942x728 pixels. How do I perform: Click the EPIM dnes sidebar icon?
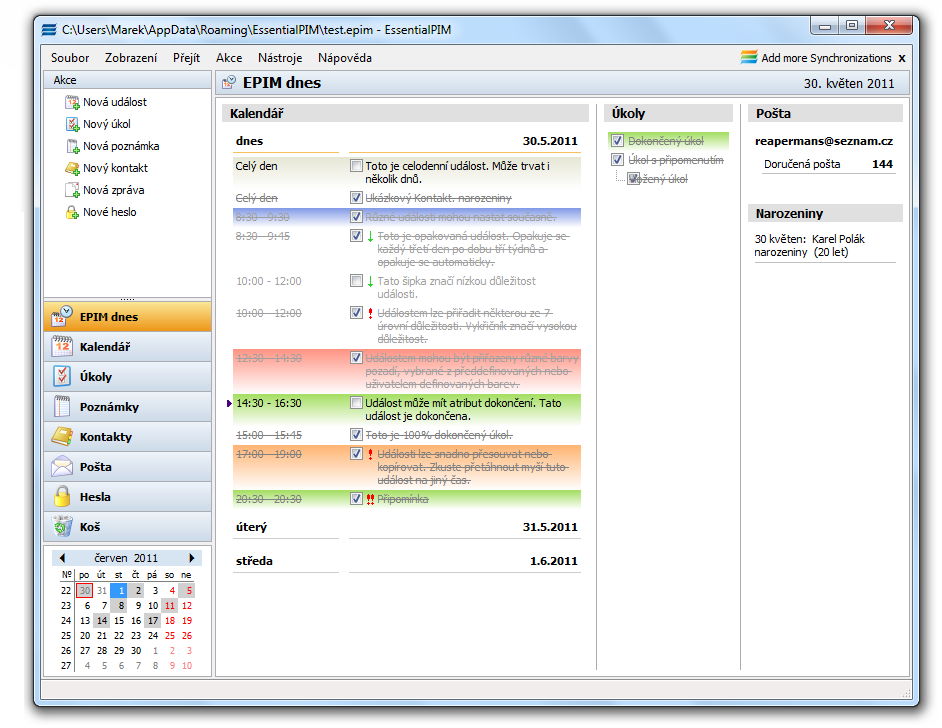click(x=62, y=316)
